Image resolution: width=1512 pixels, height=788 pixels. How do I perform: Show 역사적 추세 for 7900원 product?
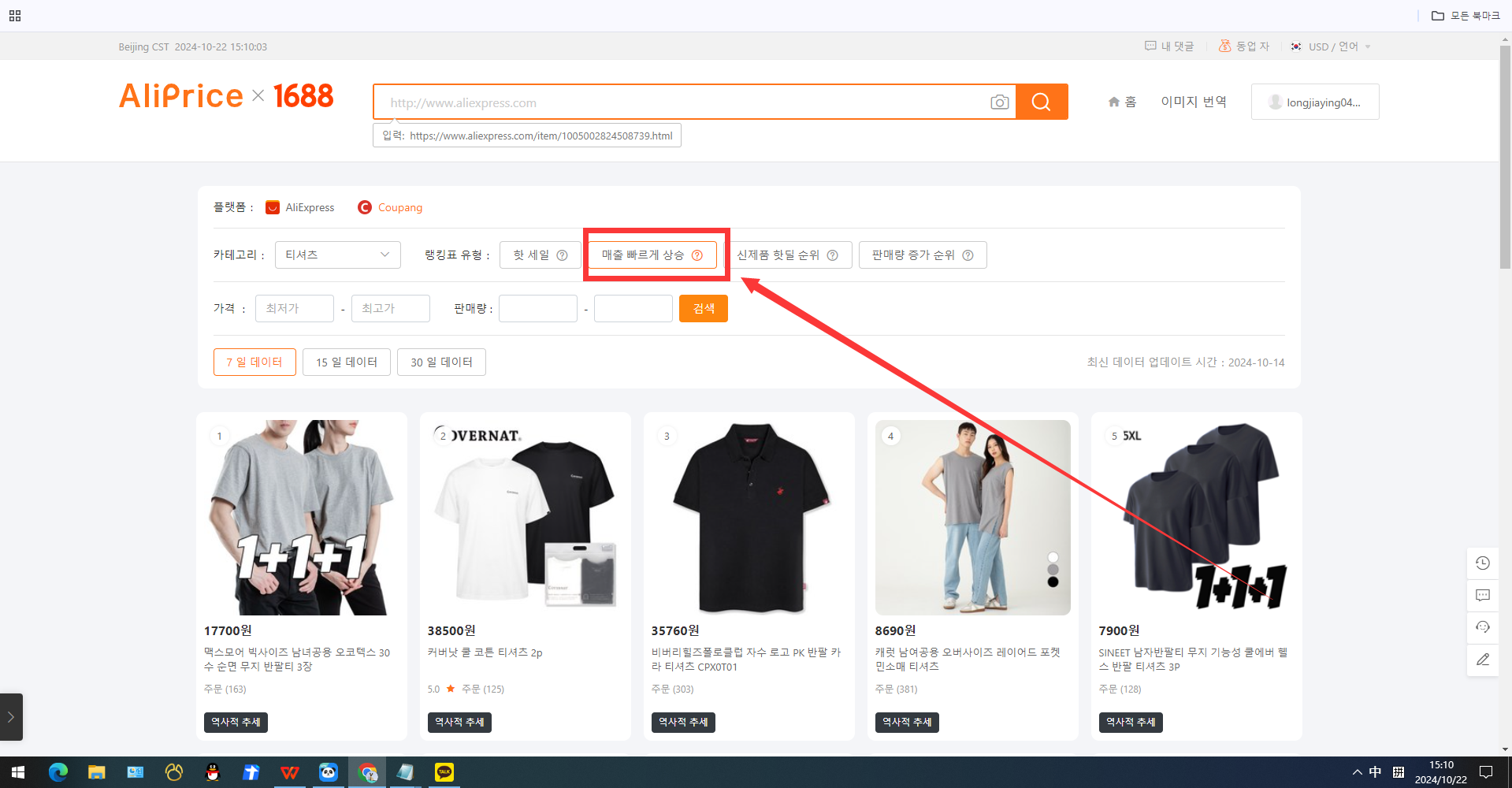tap(1131, 723)
